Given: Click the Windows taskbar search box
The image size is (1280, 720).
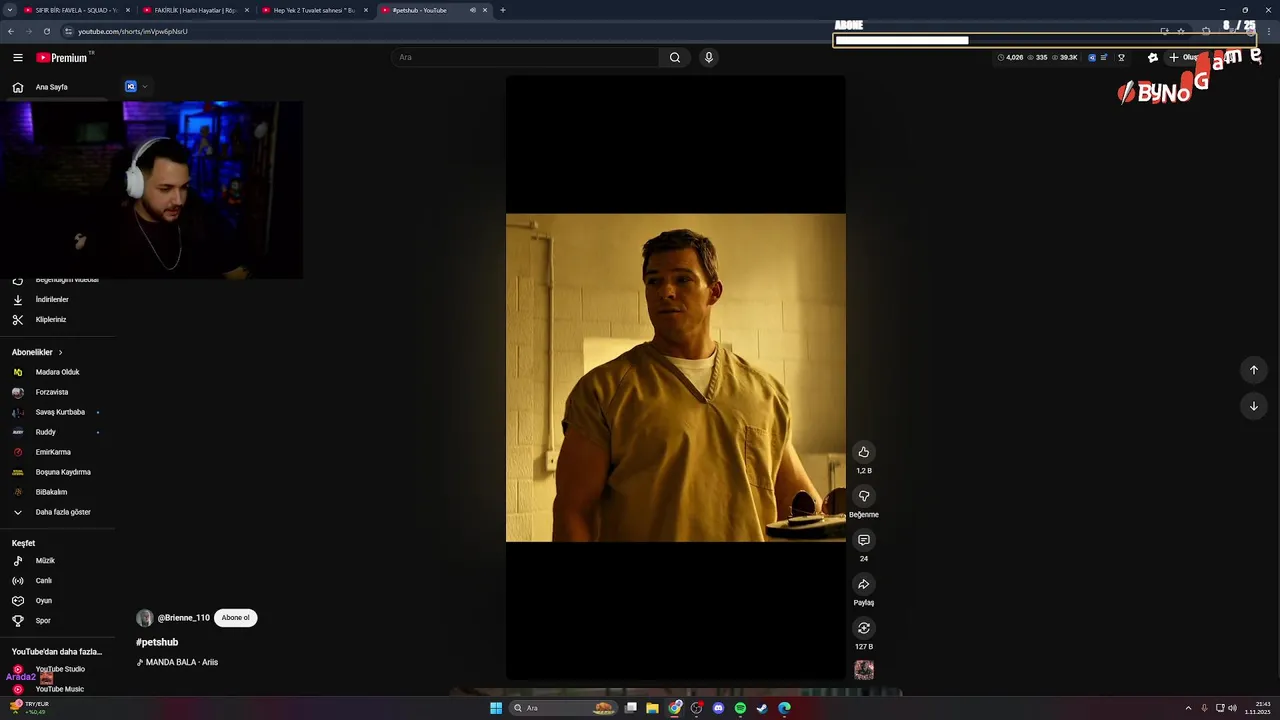Looking at the screenshot, I should point(564,708).
